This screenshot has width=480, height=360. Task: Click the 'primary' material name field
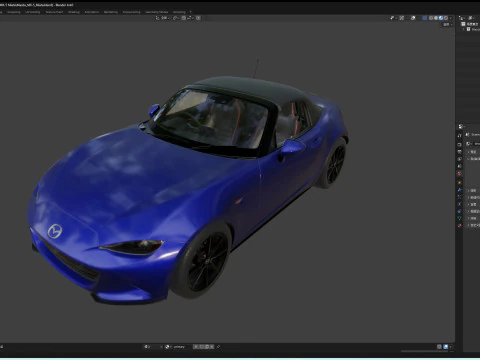pyautogui.click(x=181, y=347)
